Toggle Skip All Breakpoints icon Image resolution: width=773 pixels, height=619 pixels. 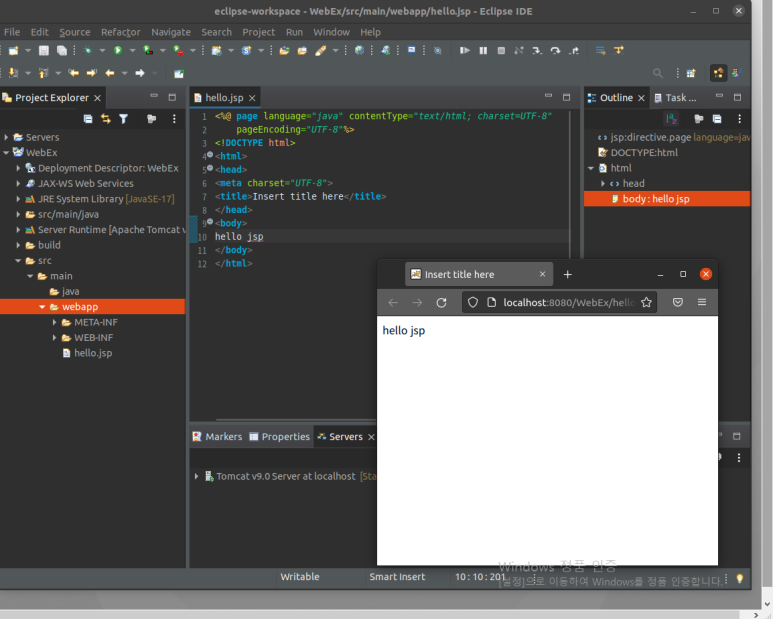coord(437,50)
